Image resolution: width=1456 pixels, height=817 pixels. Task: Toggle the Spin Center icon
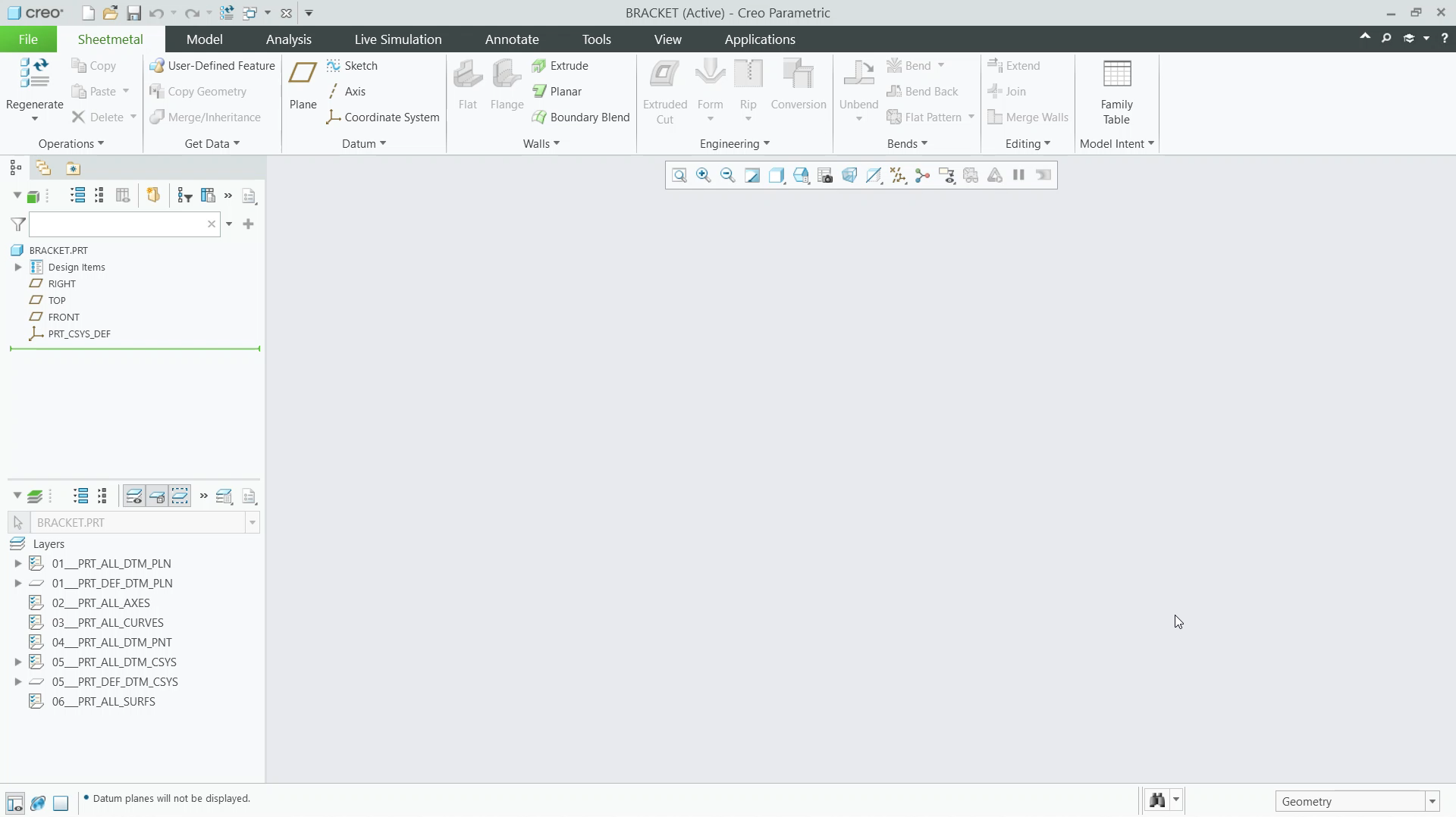[922, 175]
